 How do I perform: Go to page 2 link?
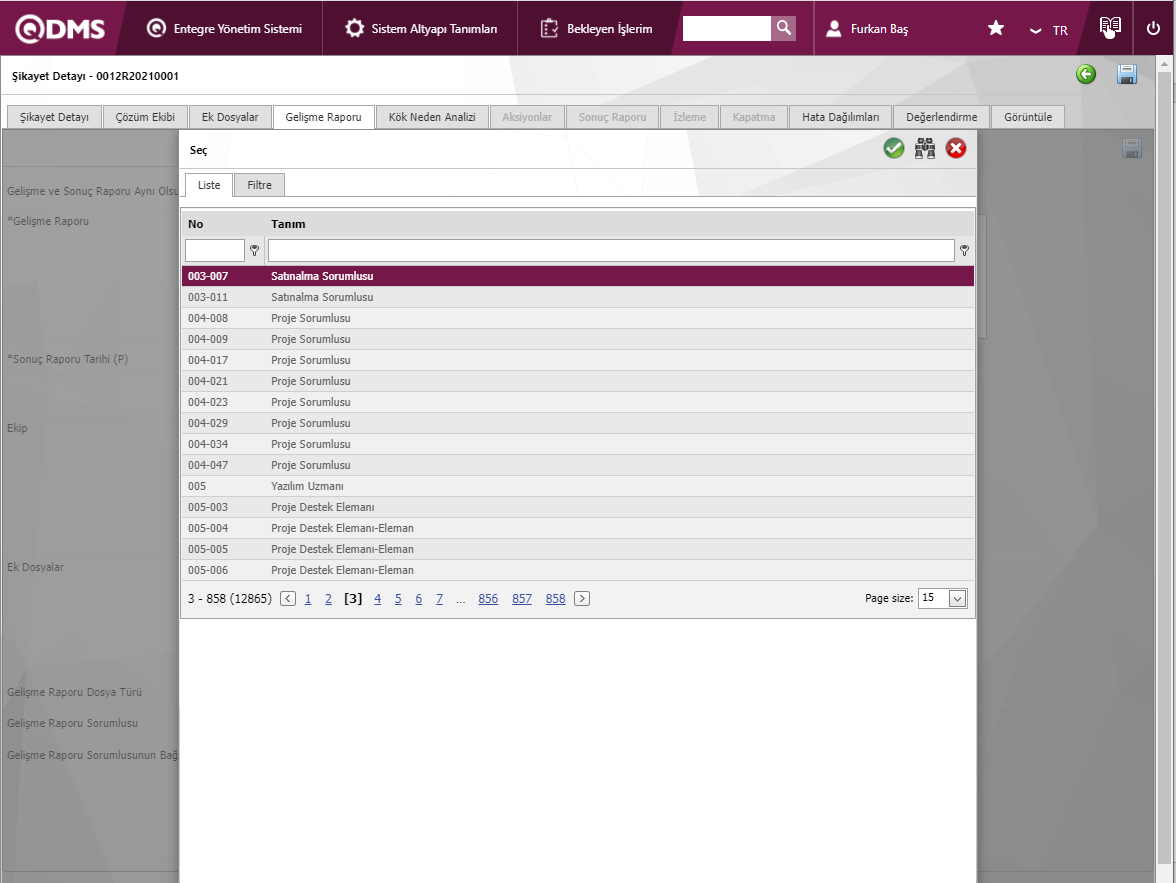tap(328, 599)
